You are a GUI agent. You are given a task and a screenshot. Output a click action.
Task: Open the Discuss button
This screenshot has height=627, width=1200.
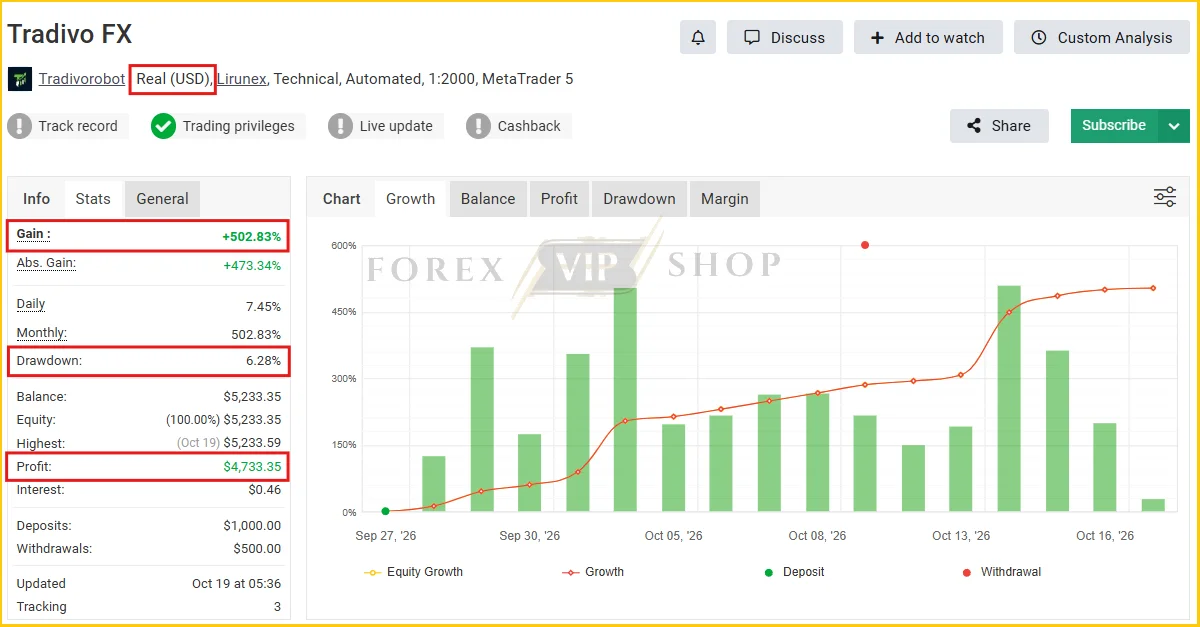[785, 38]
